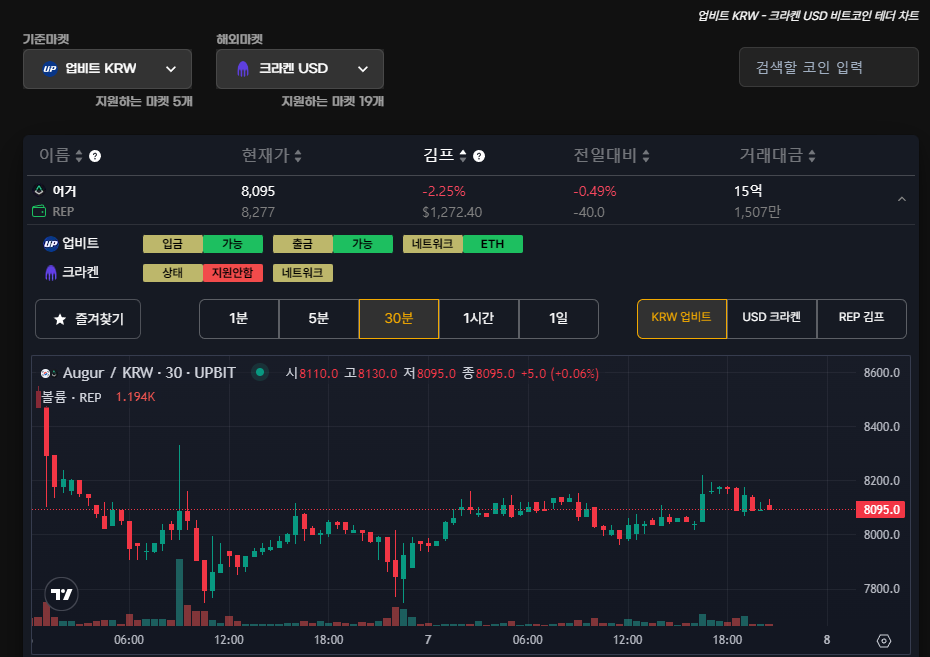Click the 네트워크 ETH badge
The image size is (930, 657).
(x=463, y=244)
